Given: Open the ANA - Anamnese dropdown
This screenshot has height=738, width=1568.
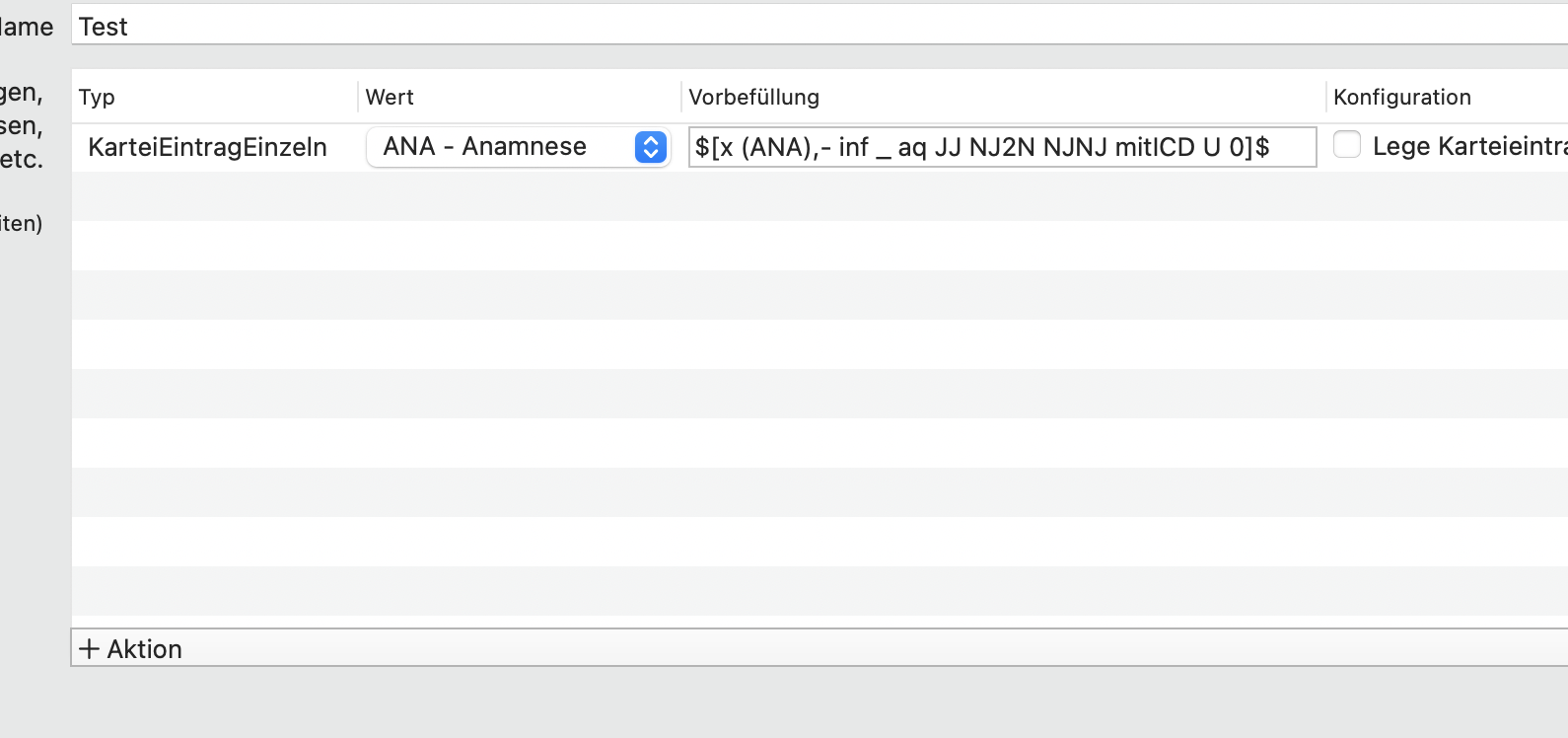Looking at the screenshot, I should [519, 147].
